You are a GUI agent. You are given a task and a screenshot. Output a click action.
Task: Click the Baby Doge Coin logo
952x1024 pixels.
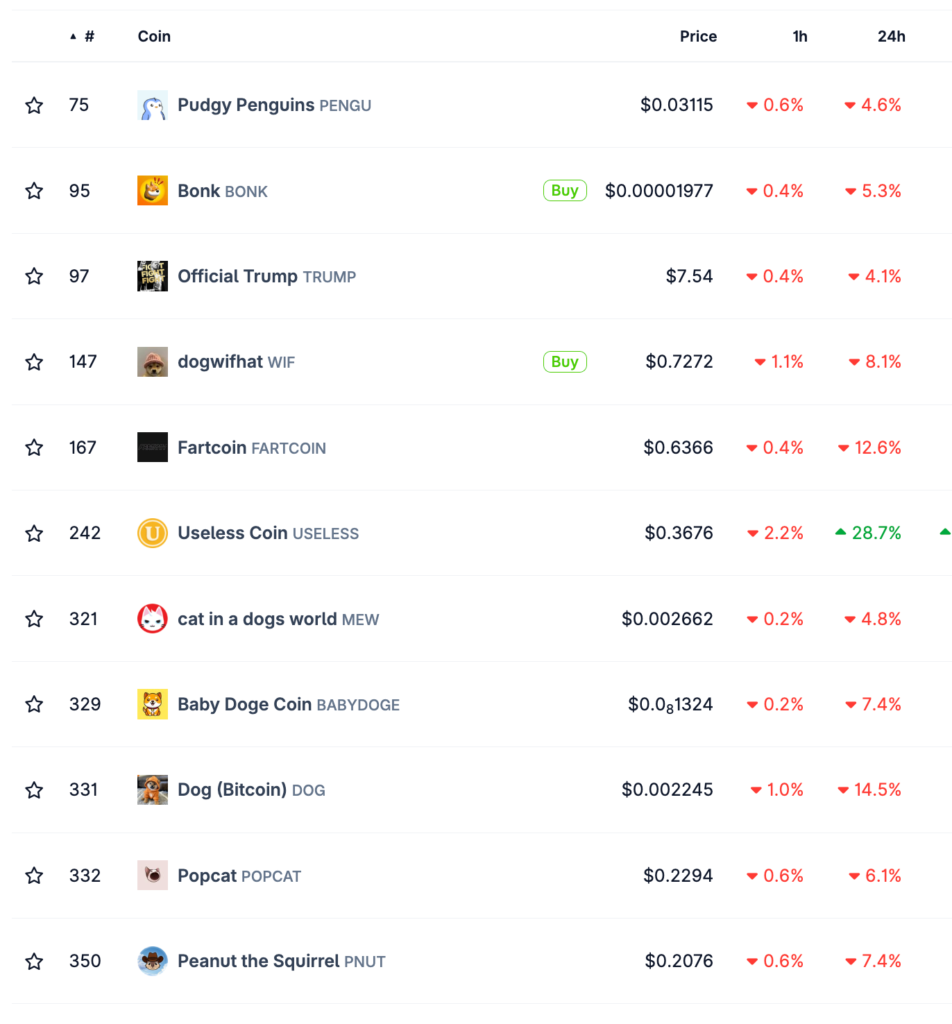tap(152, 704)
